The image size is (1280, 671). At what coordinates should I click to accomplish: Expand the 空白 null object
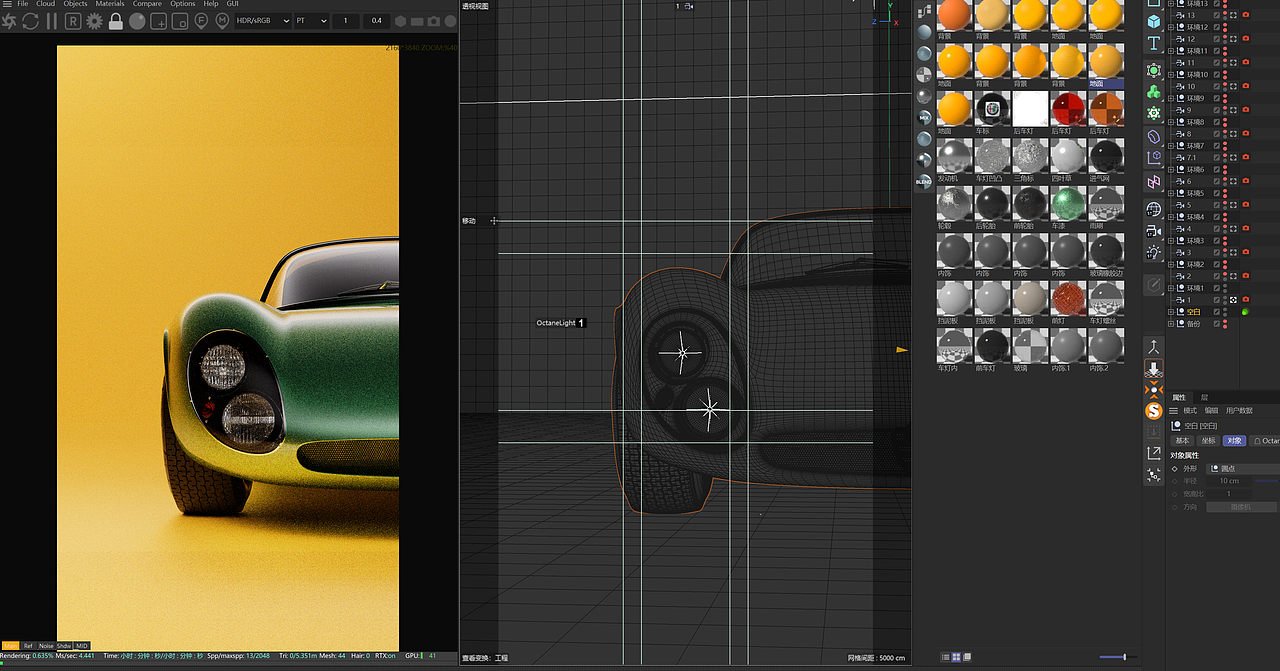point(1171,312)
